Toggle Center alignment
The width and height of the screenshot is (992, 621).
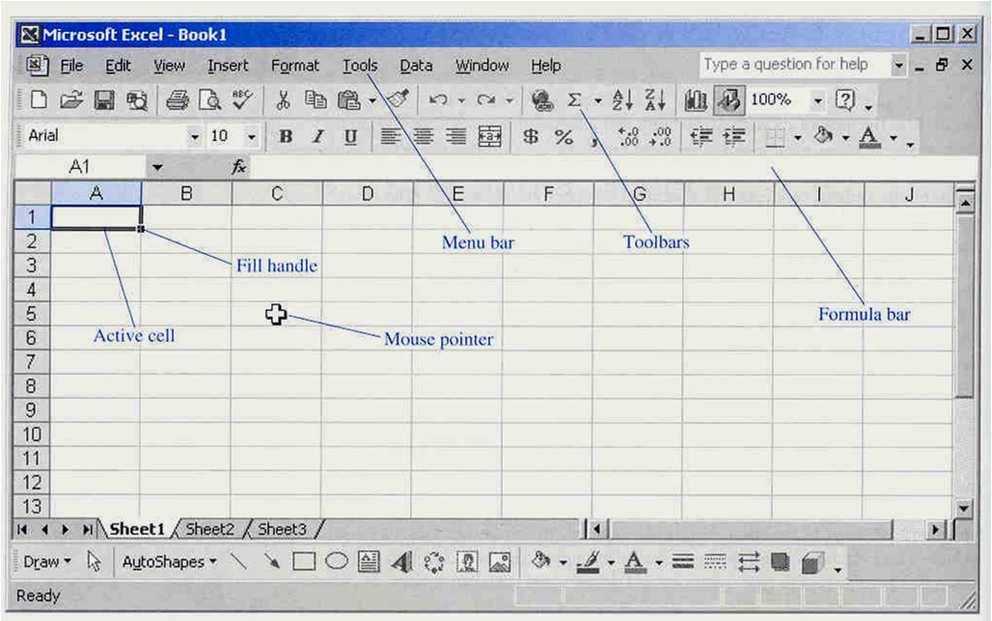(x=423, y=136)
